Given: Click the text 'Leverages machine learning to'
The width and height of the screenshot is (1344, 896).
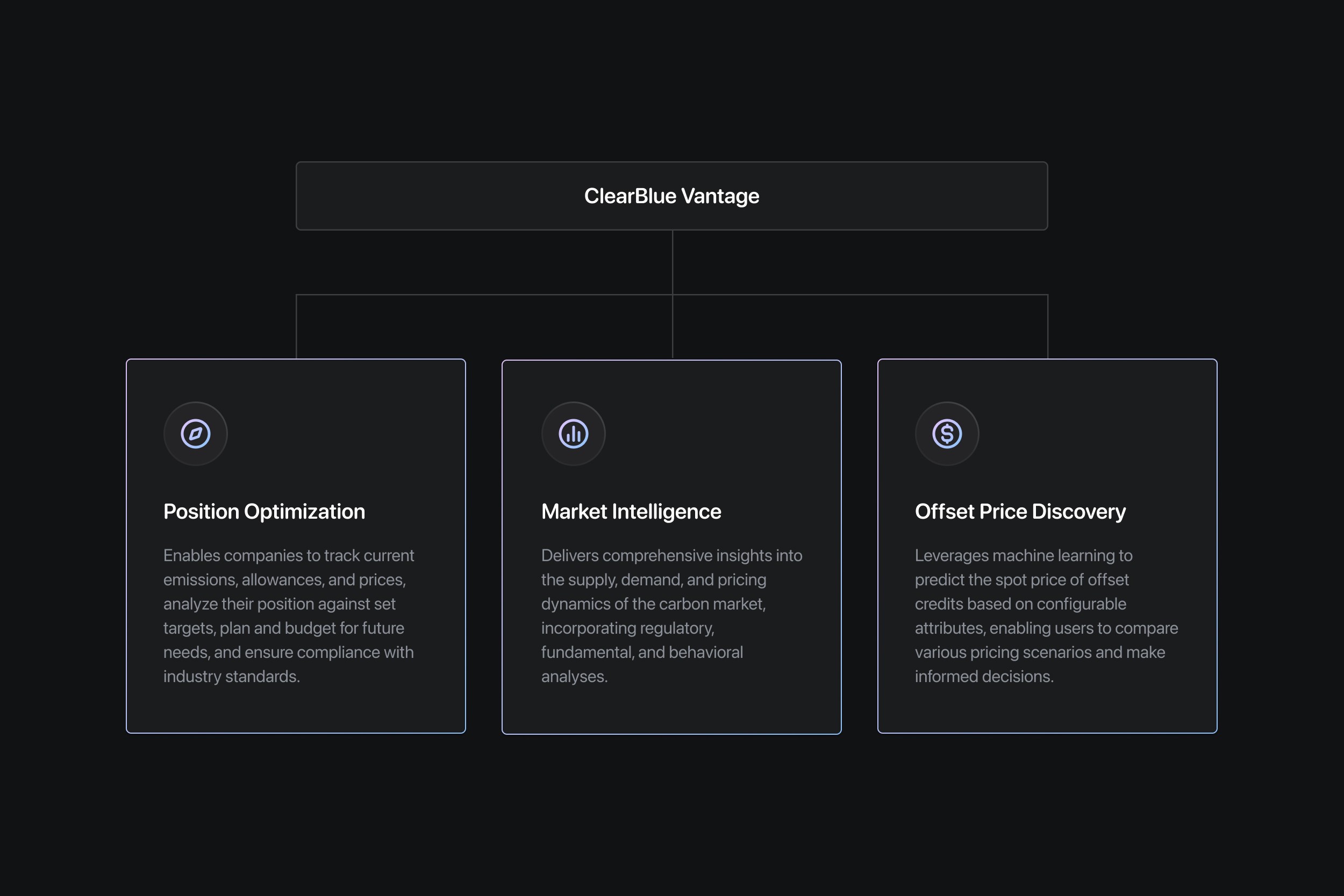Looking at the screenshot, I should pos(1024,555).
